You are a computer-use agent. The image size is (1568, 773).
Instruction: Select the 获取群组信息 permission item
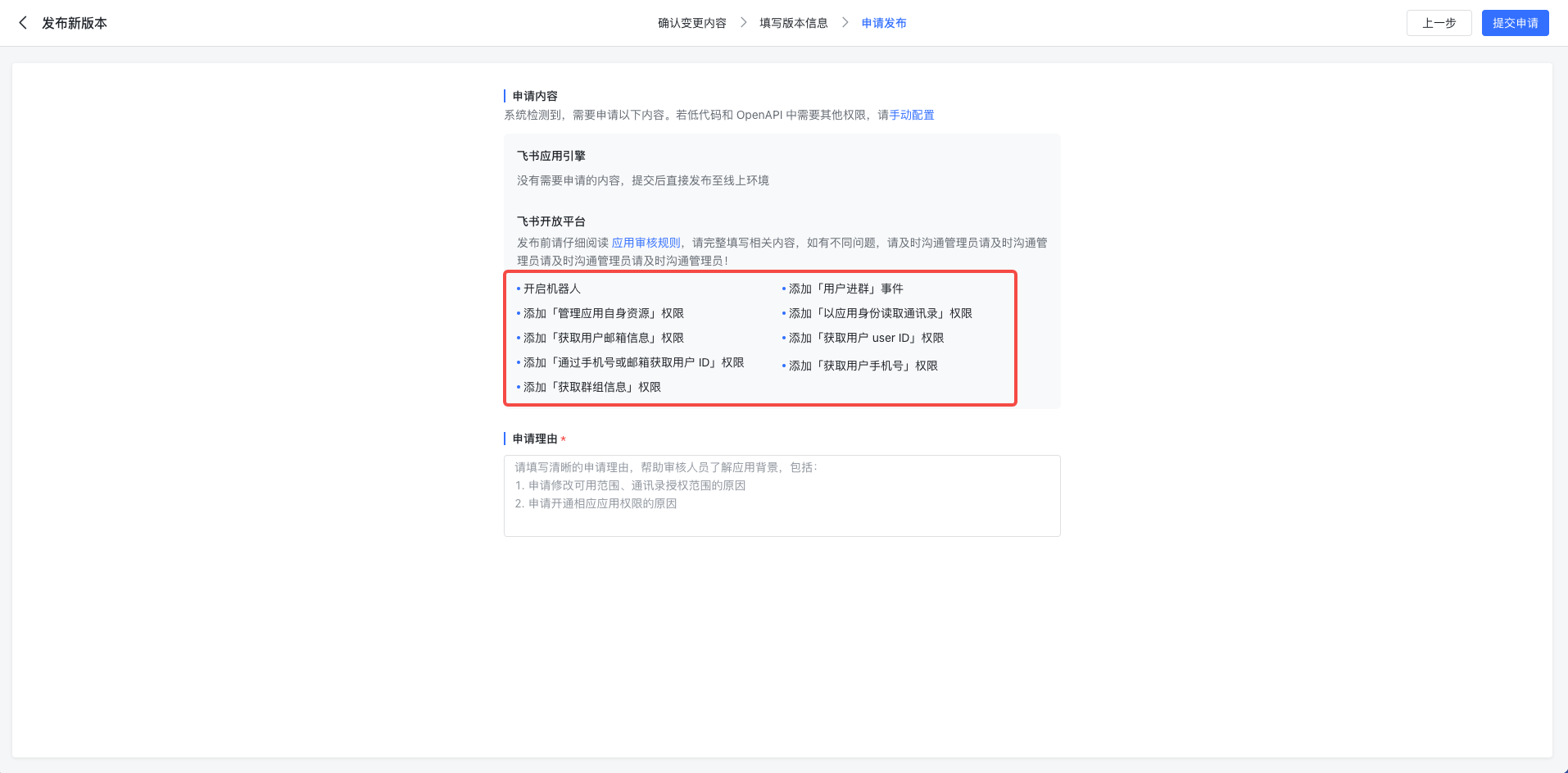point(591,387)
